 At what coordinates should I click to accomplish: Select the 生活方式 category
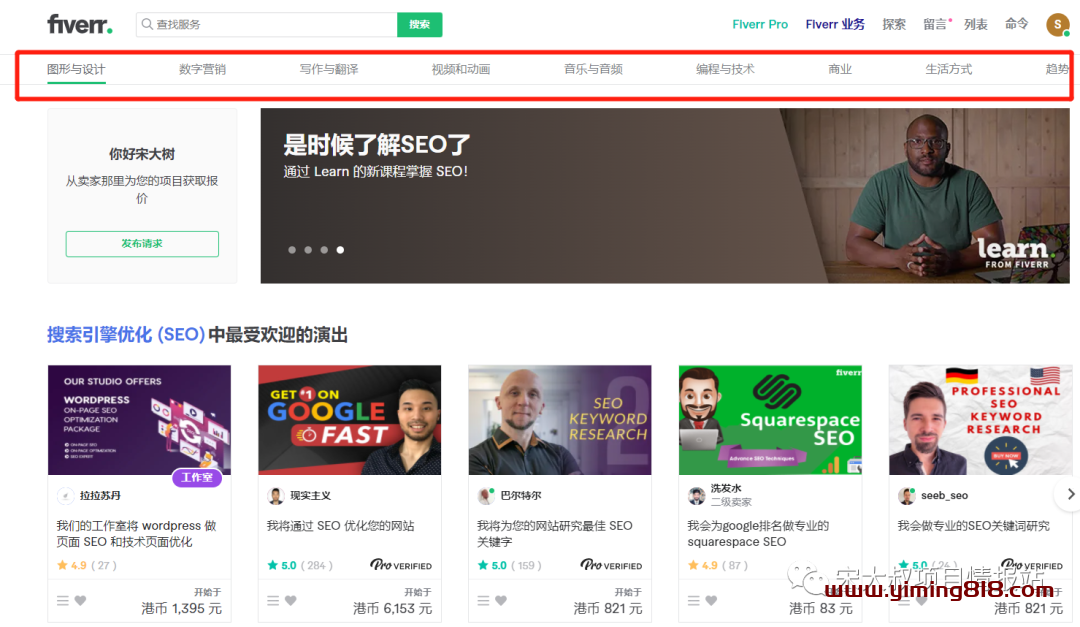(948, 69)
